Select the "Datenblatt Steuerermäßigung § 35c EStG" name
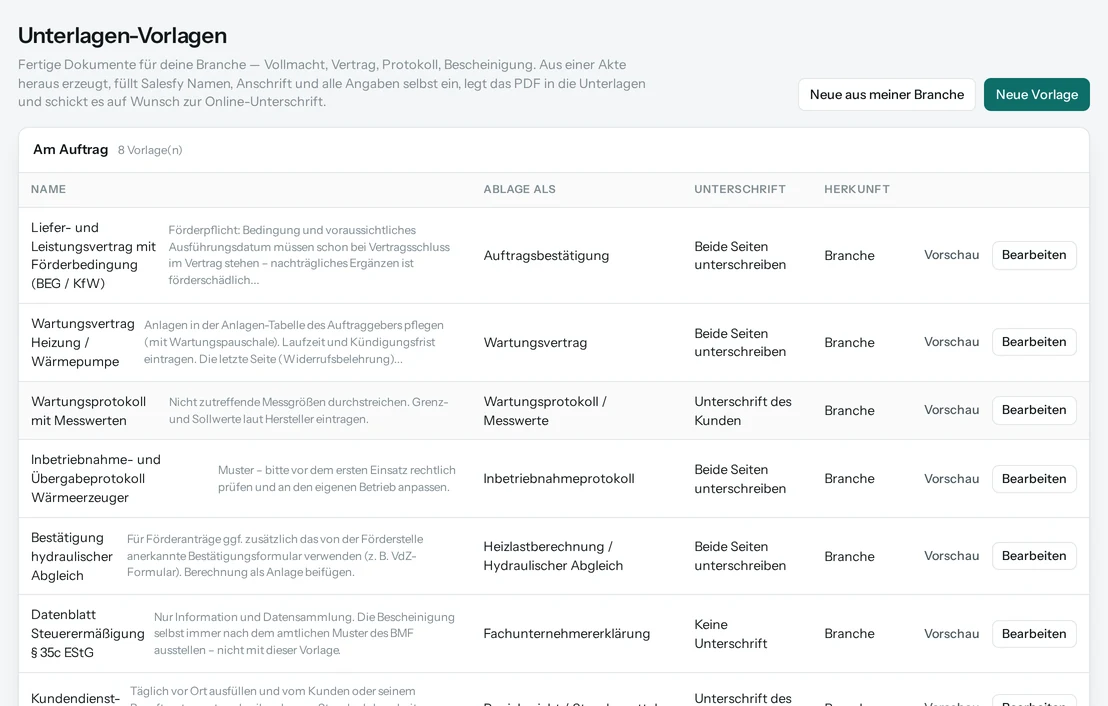Image resolution: width=1108 pixels, height=706 pixels. [88, 634]
